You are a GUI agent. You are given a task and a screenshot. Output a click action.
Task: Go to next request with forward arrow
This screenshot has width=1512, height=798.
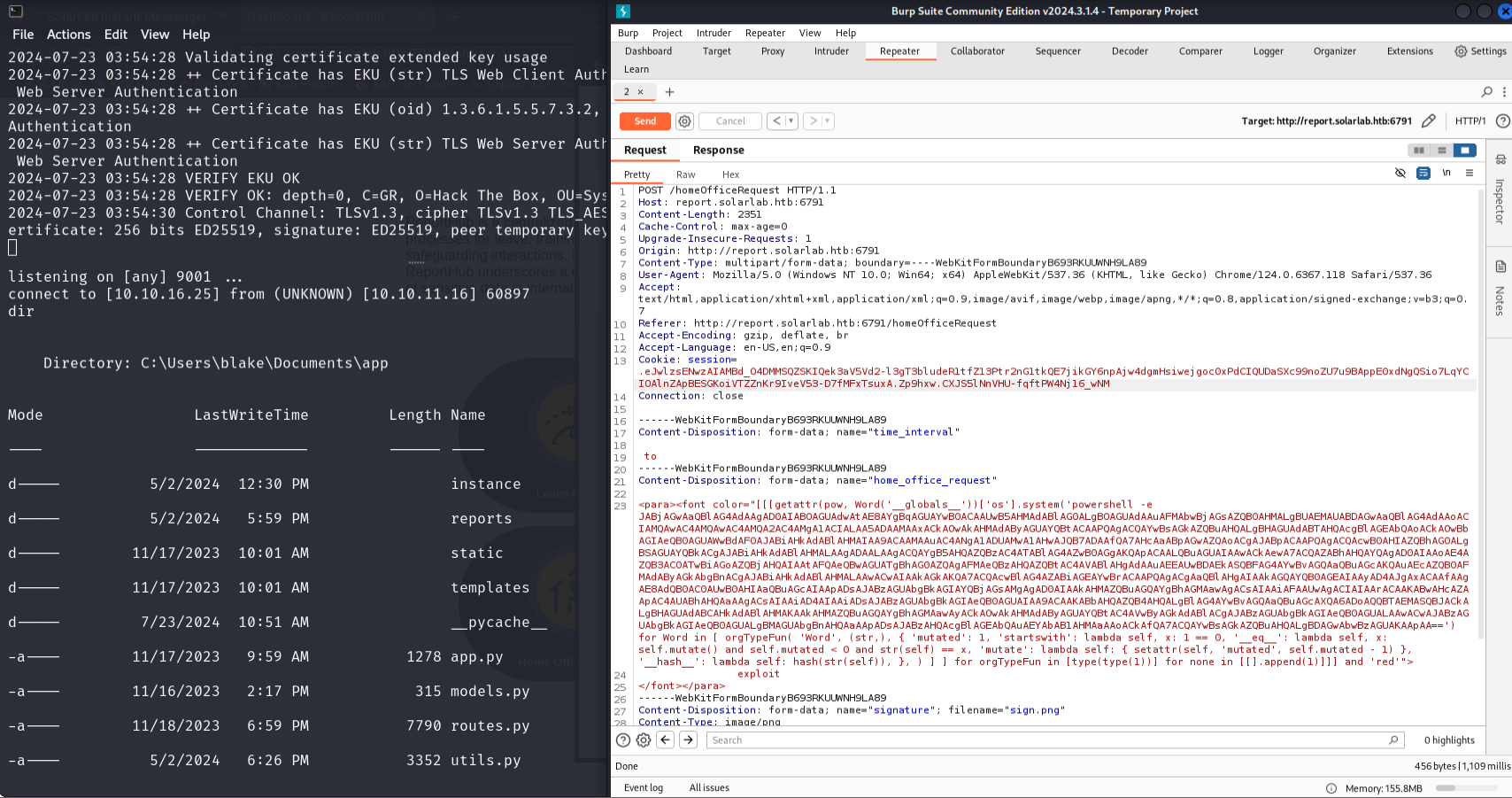[813, 121]
